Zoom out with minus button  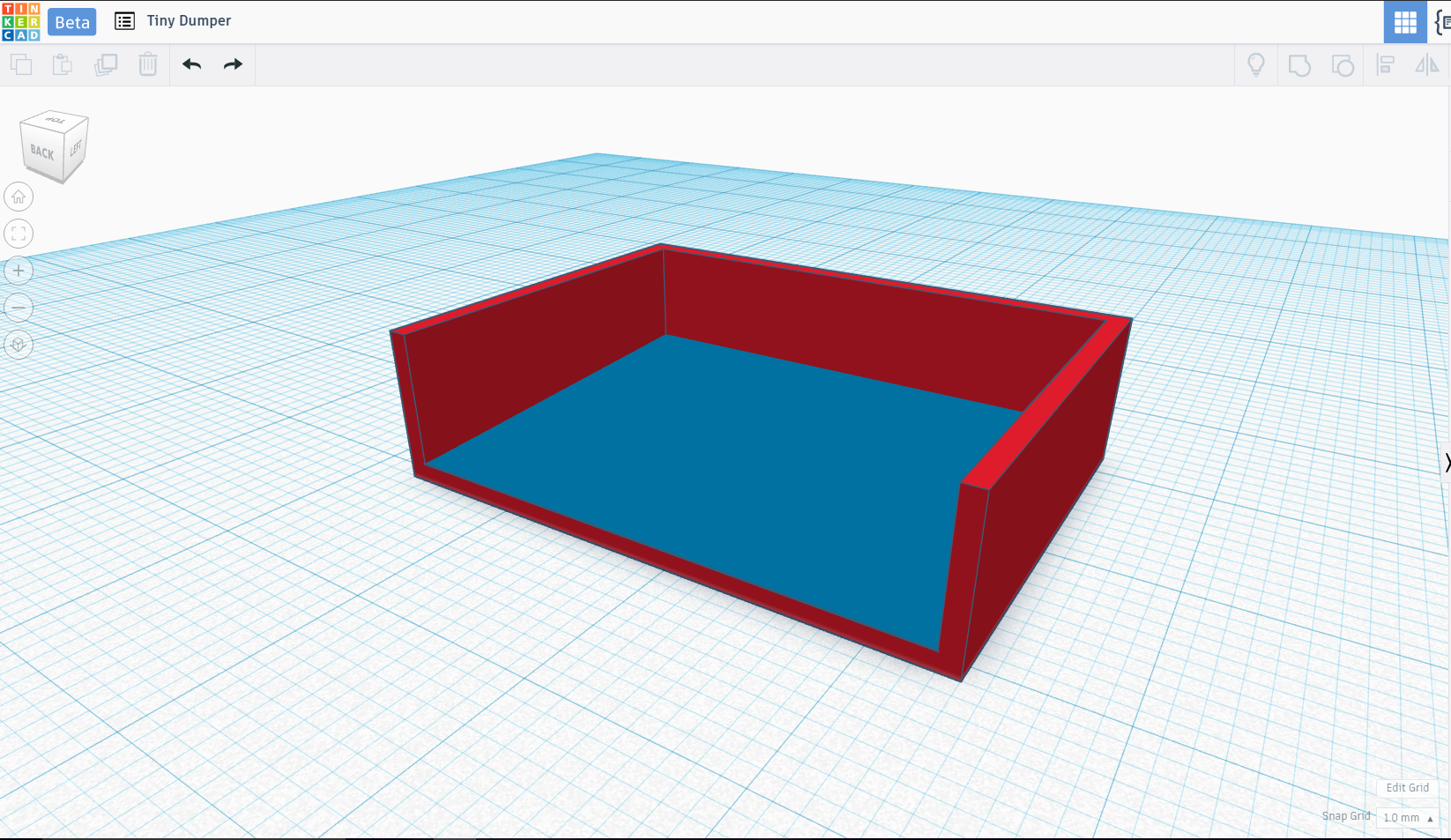click(19, 308)
